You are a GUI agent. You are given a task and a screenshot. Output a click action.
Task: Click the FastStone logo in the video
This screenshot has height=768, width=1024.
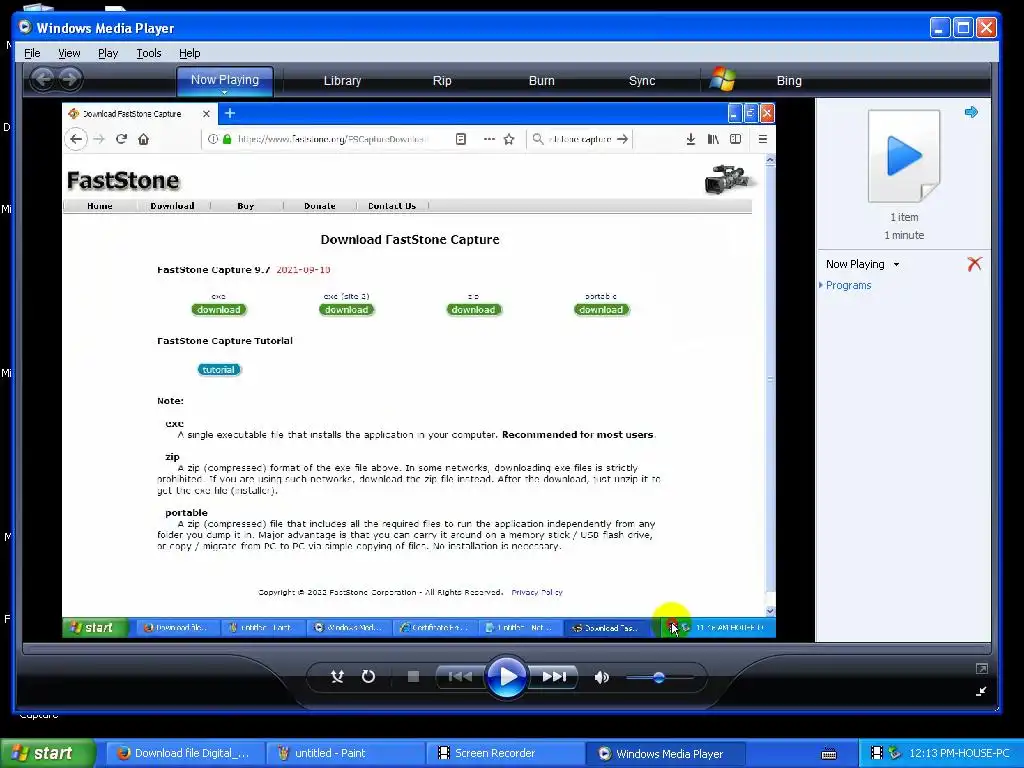[123, 180]
